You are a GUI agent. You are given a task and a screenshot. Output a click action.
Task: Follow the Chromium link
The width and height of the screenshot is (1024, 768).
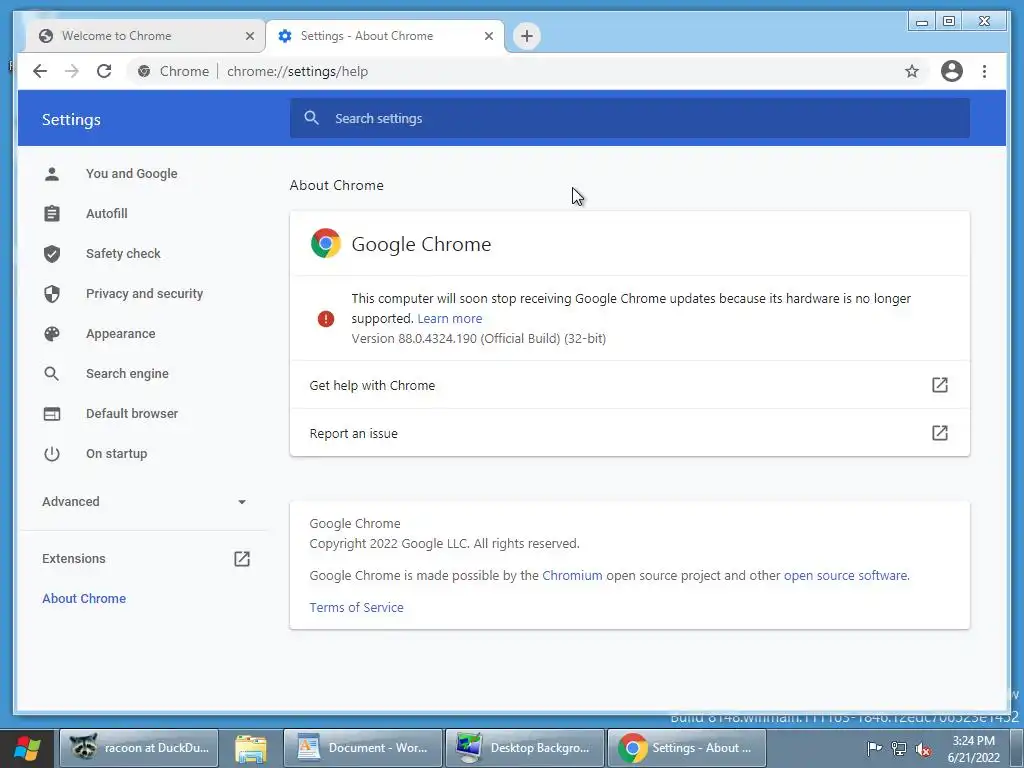(572, 575)
